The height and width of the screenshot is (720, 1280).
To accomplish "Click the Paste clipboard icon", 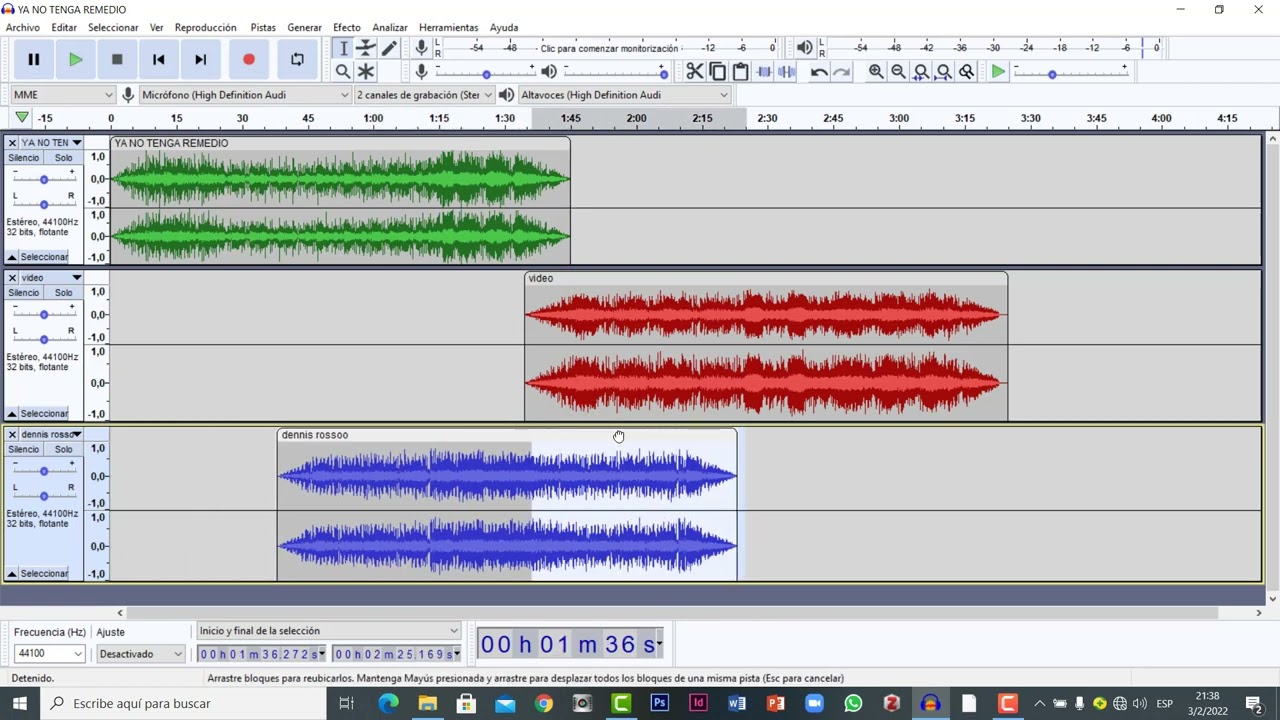I will click(x=740, y=71).
